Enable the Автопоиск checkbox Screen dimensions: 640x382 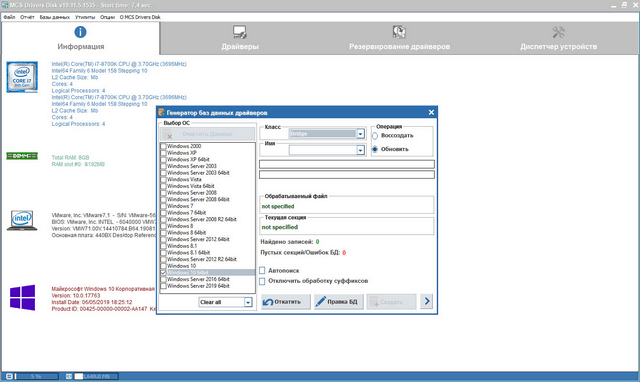coord(262,270)
